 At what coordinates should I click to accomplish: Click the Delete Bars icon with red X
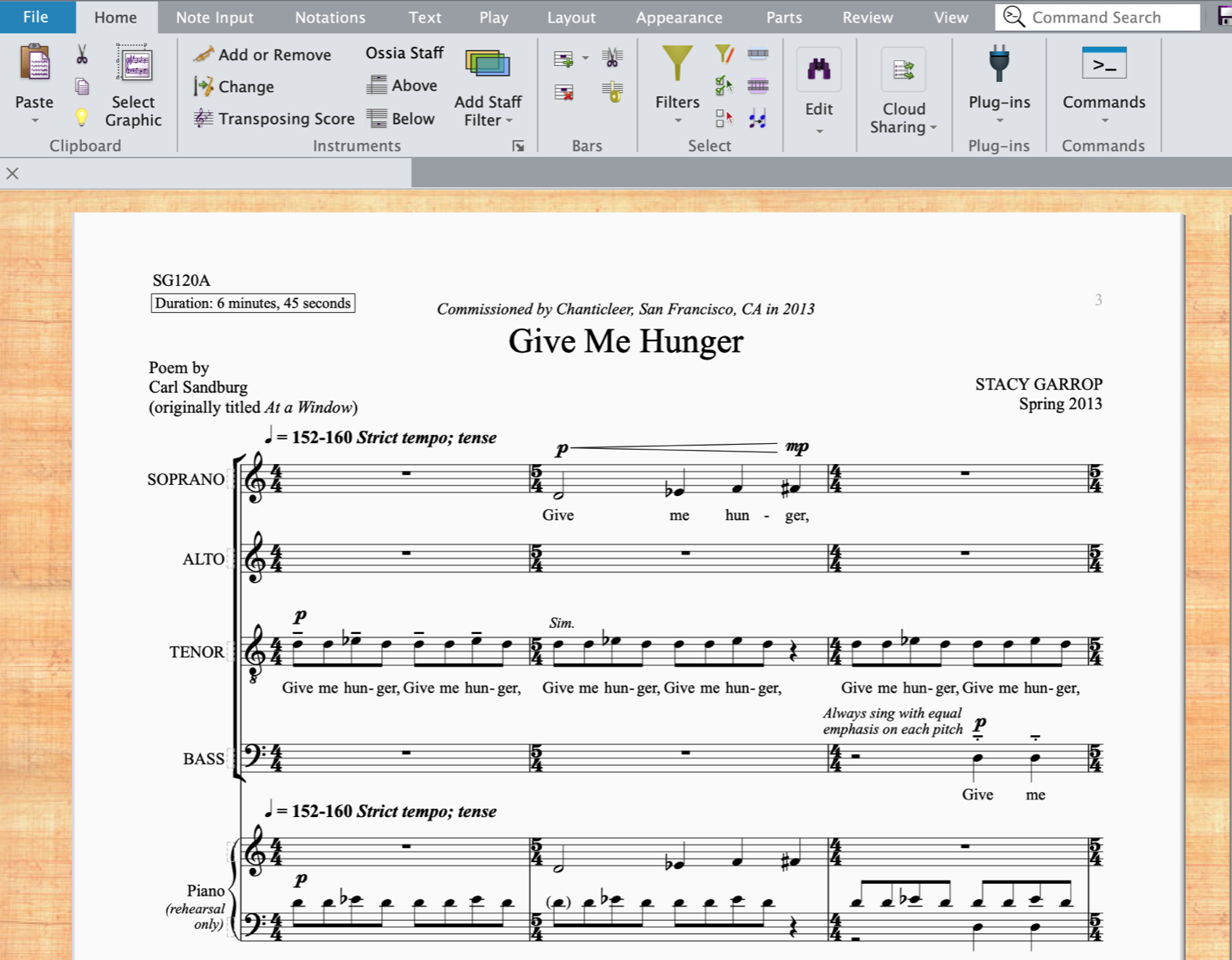[x=564, y=92]
